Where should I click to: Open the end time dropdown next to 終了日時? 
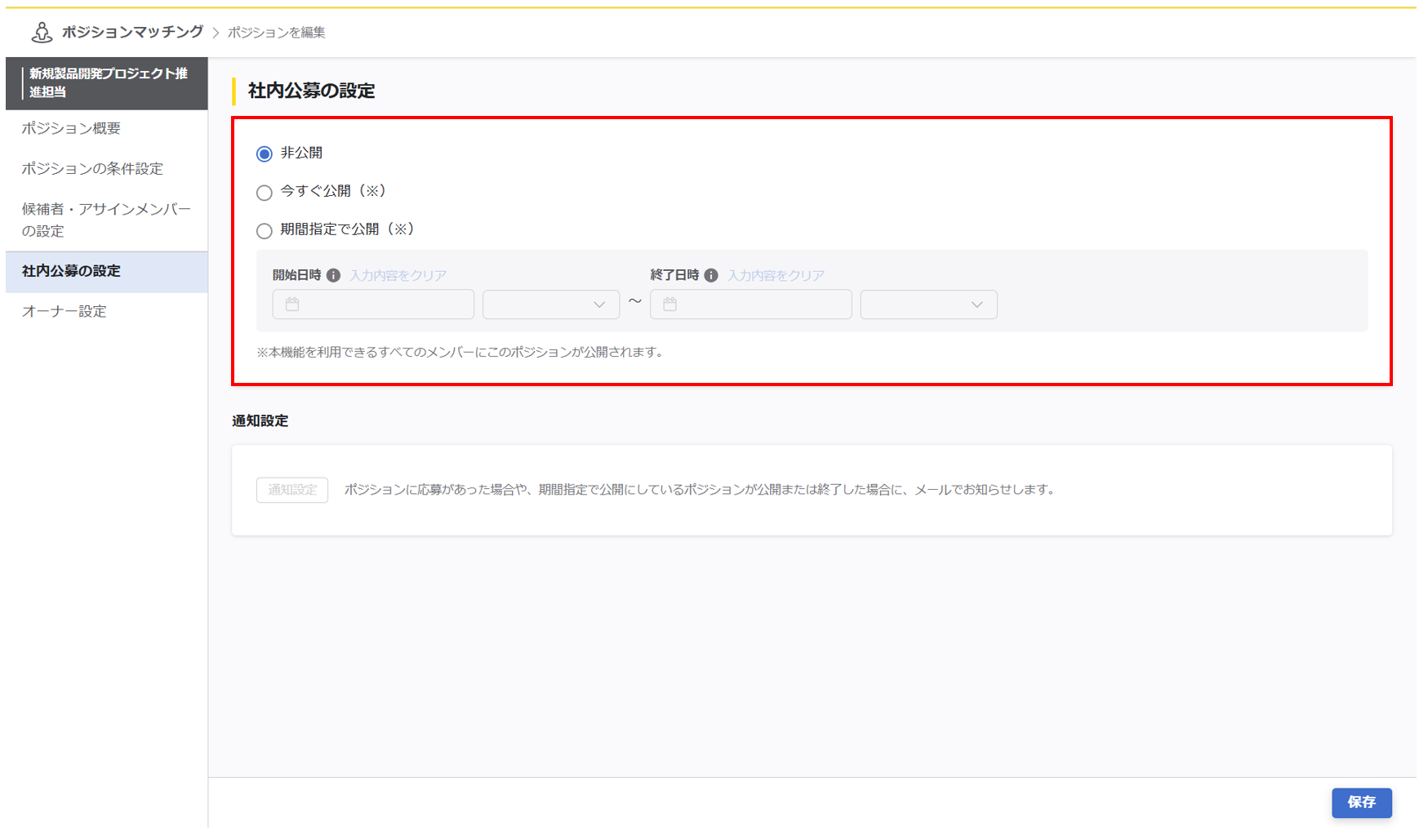(928, 304)
